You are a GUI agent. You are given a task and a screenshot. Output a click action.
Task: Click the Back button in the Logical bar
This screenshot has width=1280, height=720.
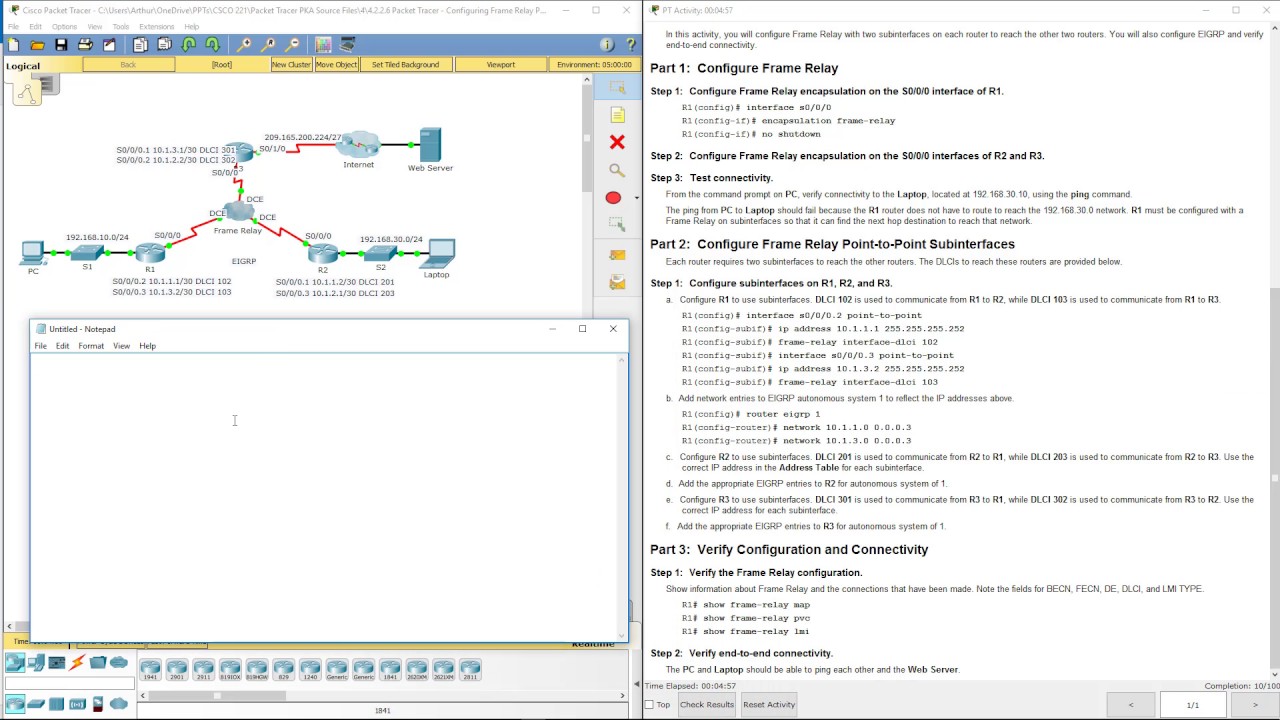click(128, 64)
